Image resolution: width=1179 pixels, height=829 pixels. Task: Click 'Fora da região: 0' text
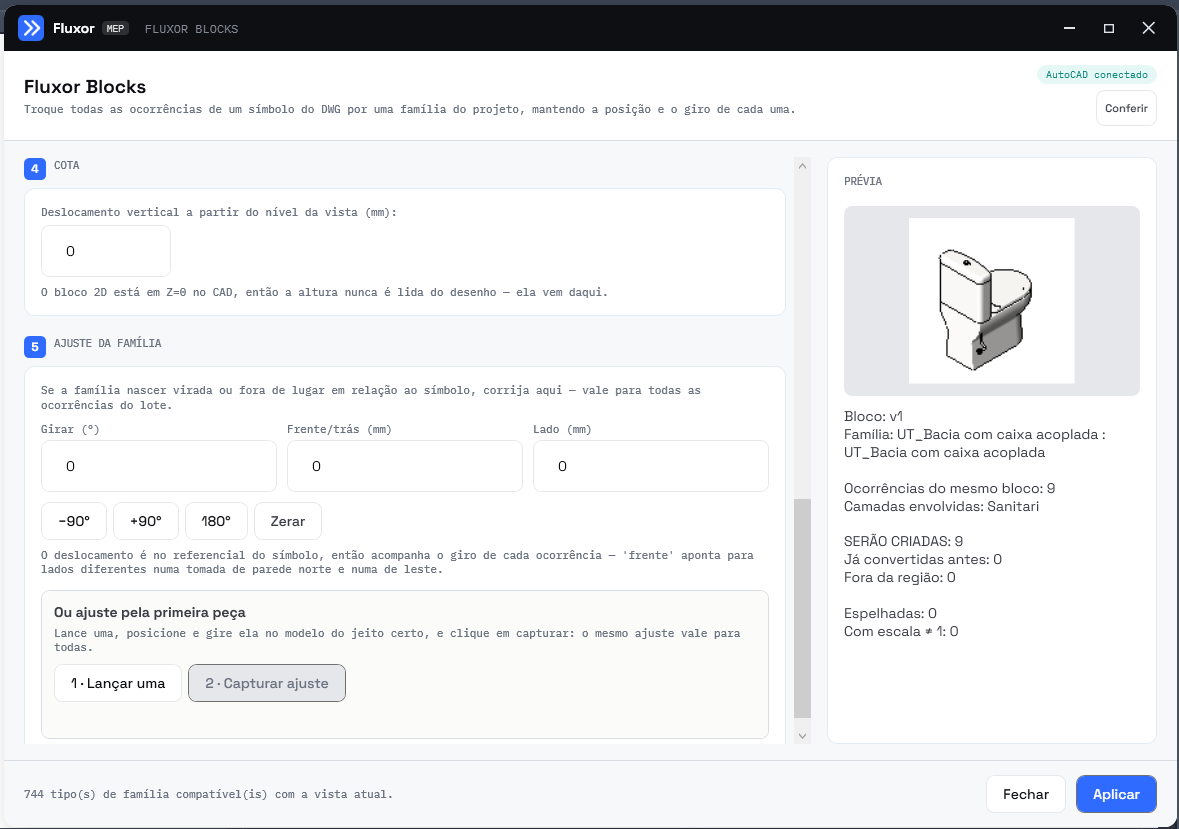click(899, 577)
